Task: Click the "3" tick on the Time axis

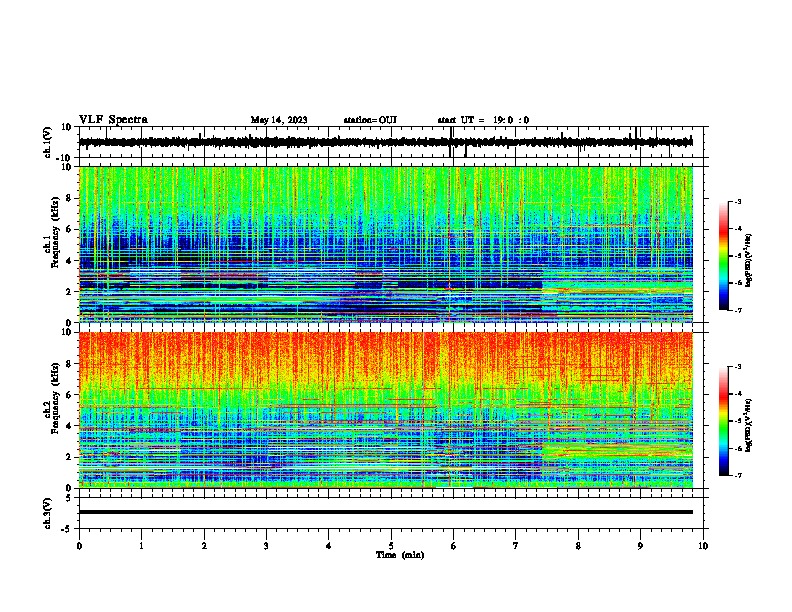Action: pyautogui.click(x=266, y=546)
